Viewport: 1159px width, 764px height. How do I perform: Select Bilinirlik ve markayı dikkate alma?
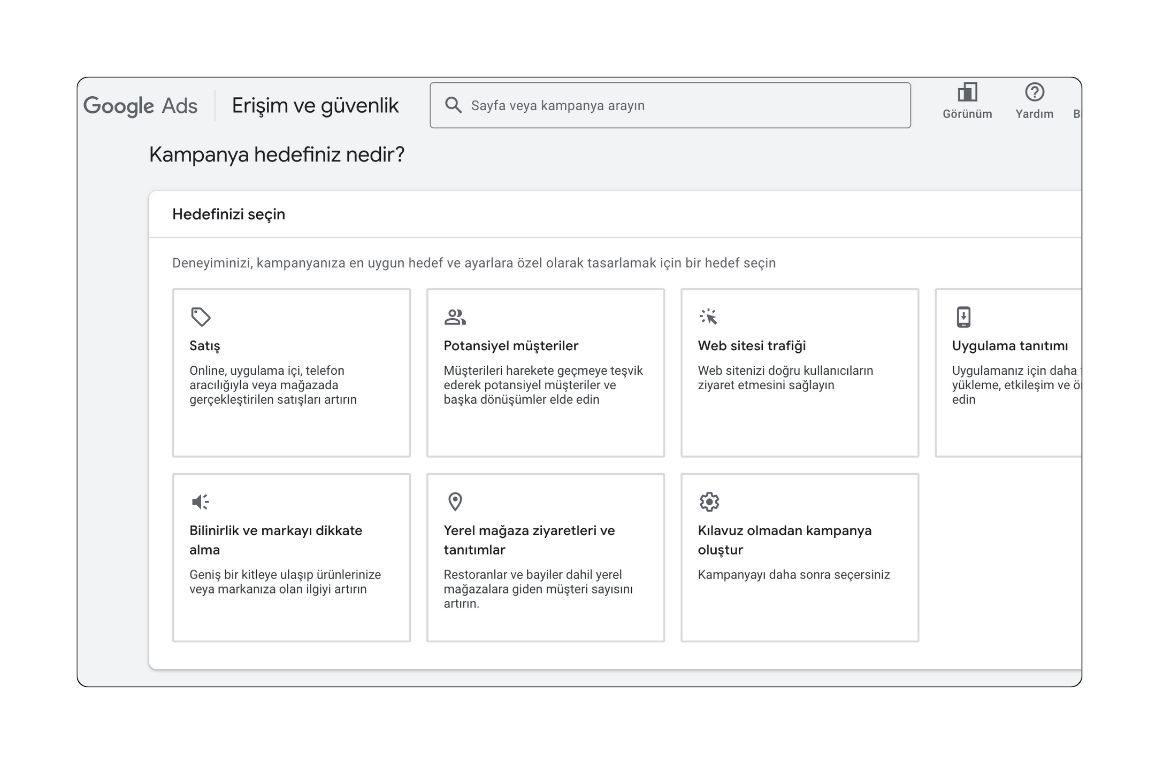point(290,556)
